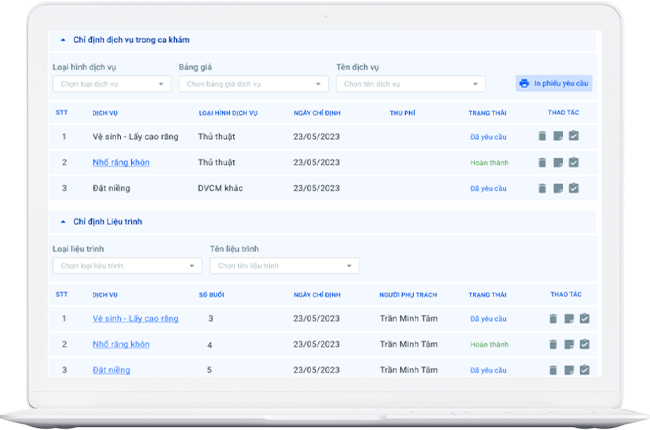Delete the Vệ sinh - Lấy cao răng service row
The height and width of the screenshot is (430, 650).
tap(542, 136)
